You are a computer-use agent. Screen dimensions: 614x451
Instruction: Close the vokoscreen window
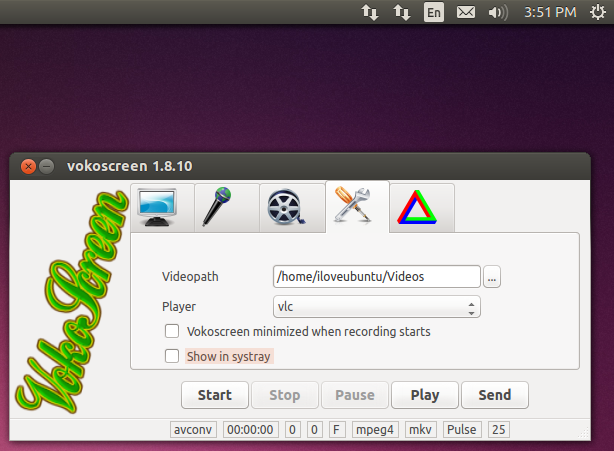click(28, 166)
